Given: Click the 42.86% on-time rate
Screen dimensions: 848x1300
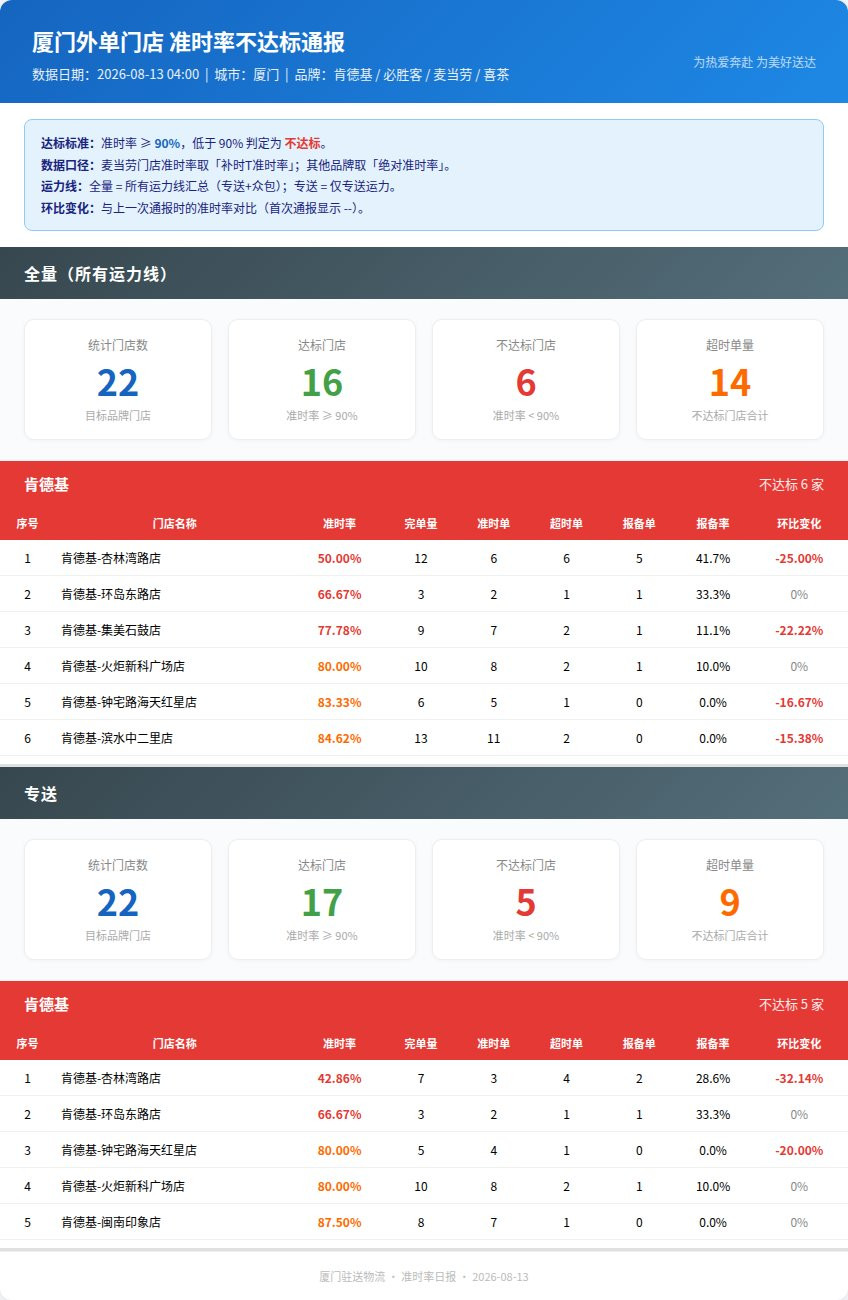Looking at the screenshot, I should pyautogui.click(x=339, y=1078).
